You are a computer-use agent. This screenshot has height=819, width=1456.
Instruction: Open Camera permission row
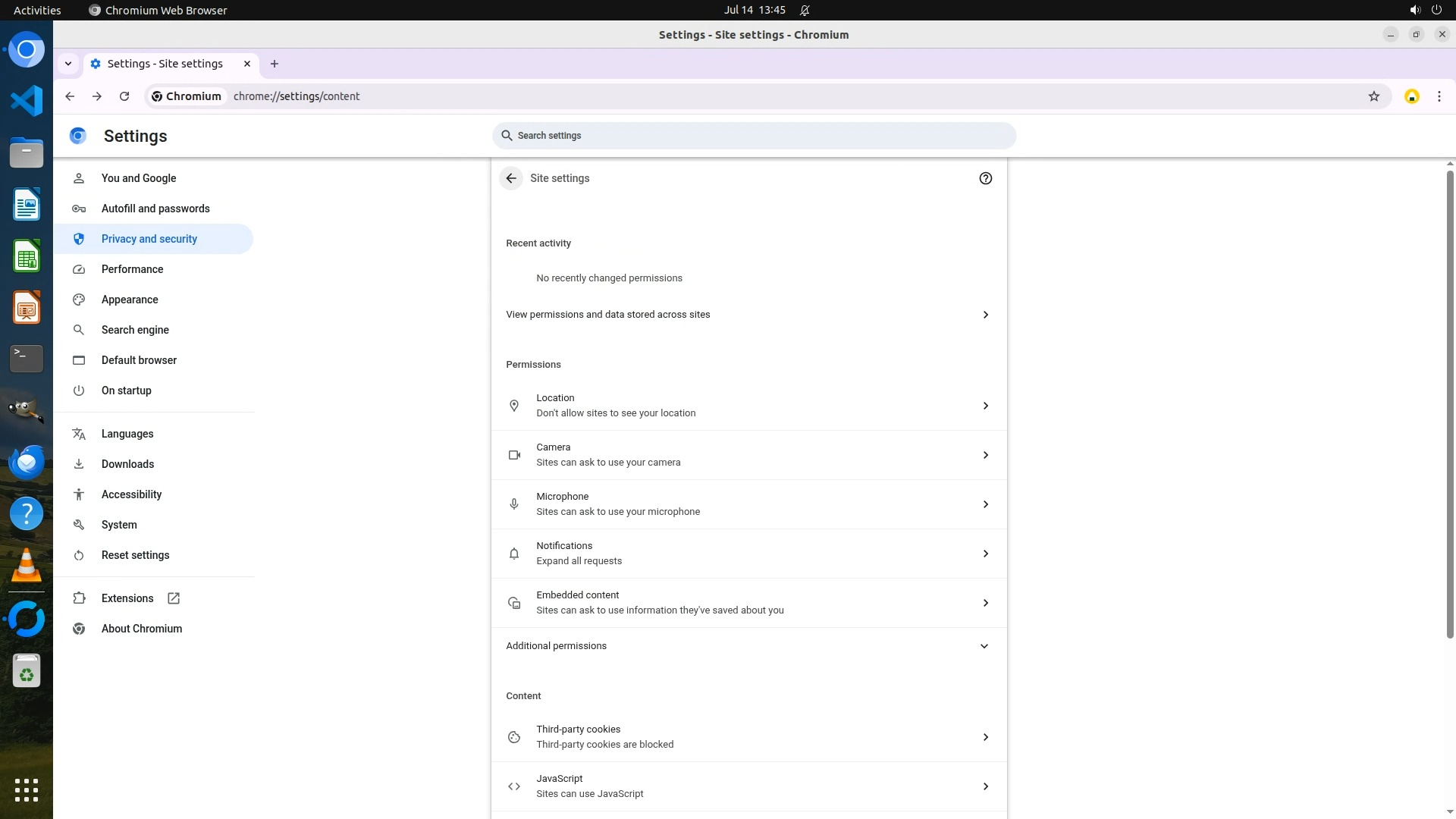(748, 455)
